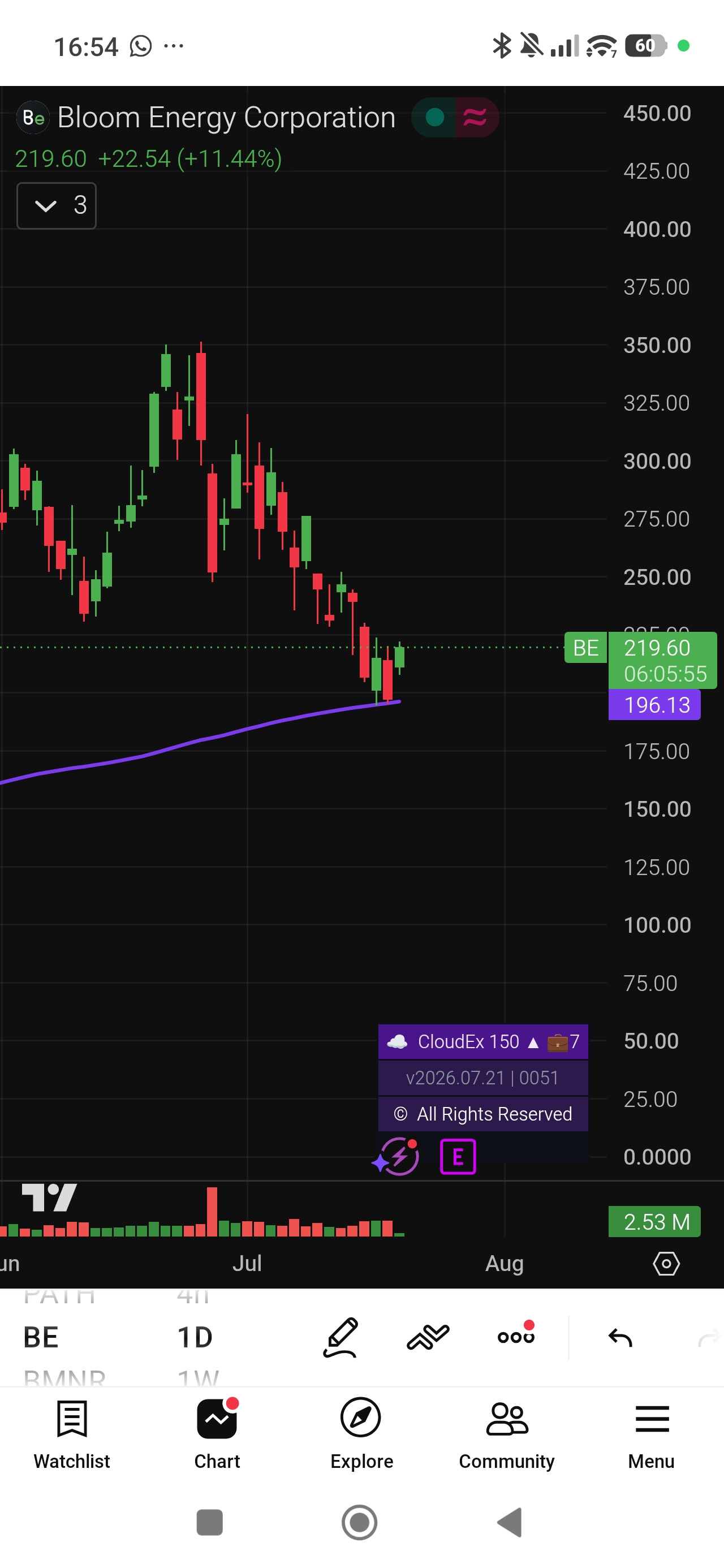Tap the v2026.07.21 version row
This screenshot has width=724, height=1568.
(483, 1078)
